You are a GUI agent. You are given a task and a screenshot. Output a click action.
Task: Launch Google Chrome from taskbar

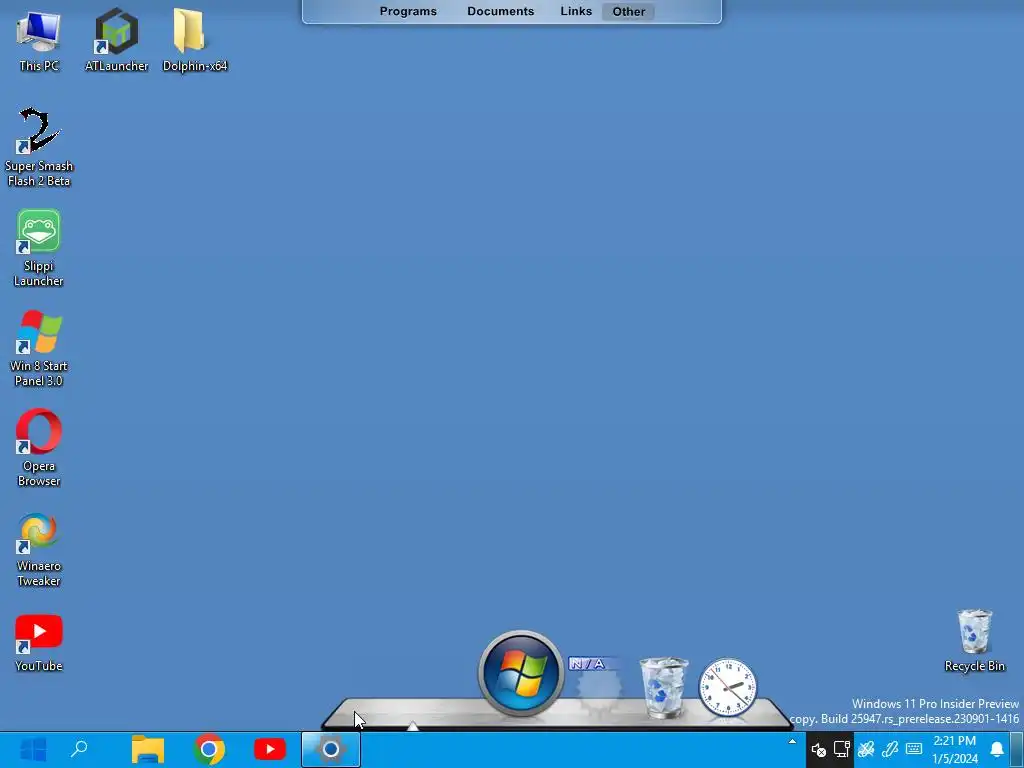pos(209,749)
